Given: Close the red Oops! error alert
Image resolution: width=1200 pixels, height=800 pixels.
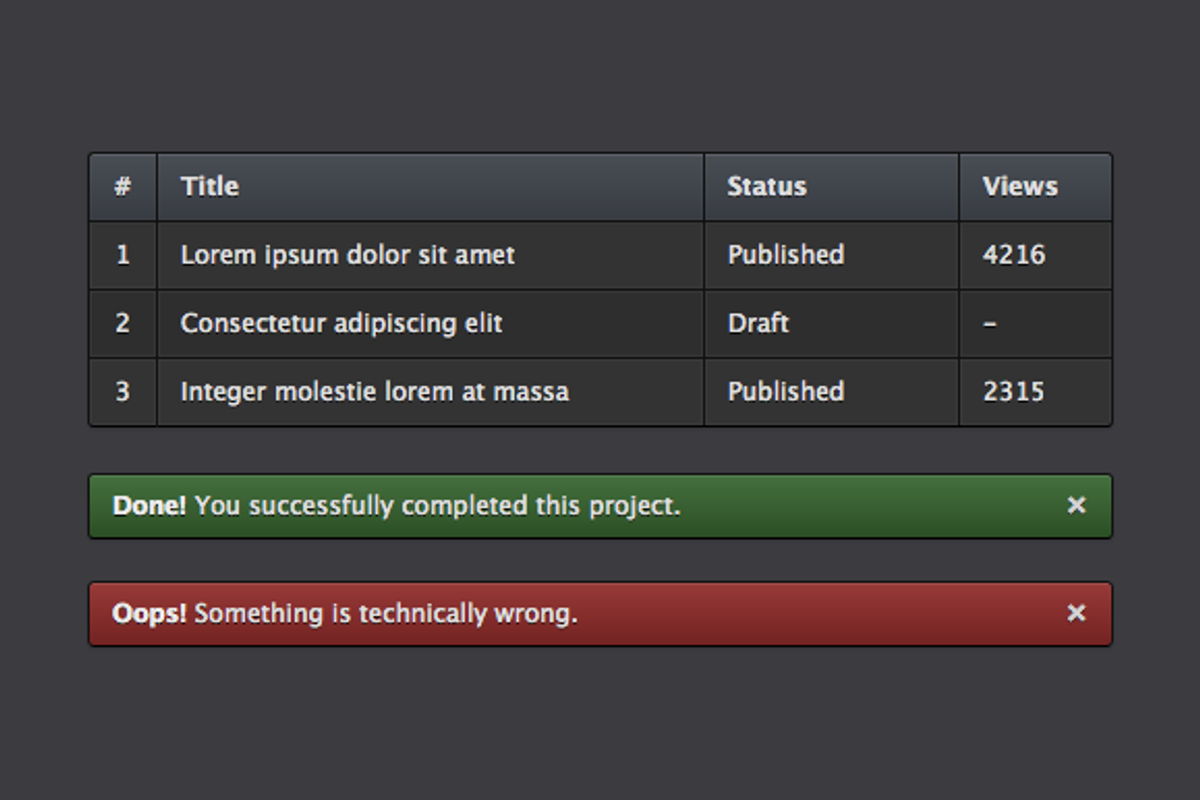Looking at the screenshot, I should click(x=1076, y=613).
